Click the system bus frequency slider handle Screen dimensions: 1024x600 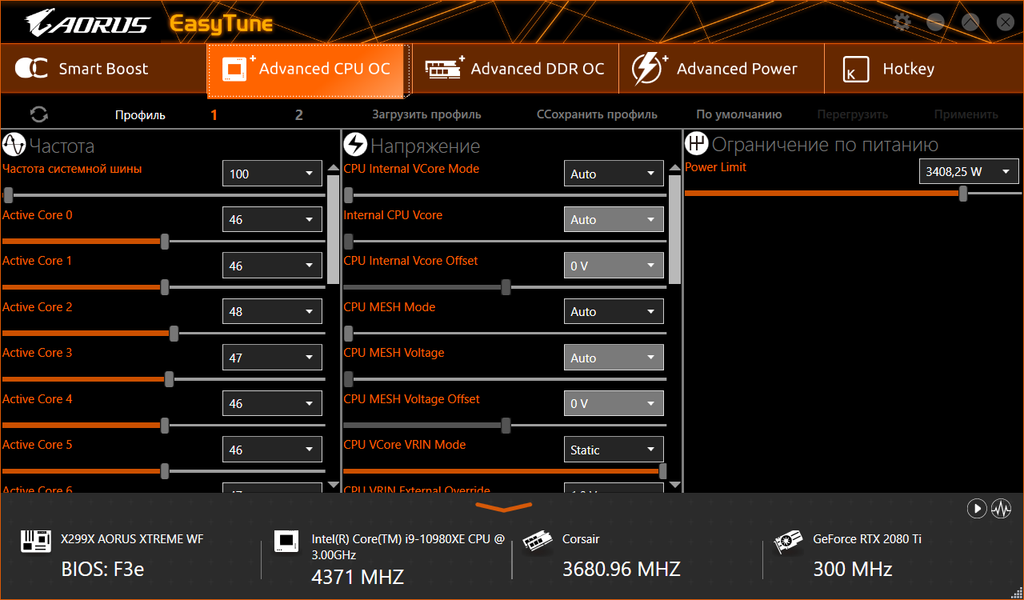click(x=8, y=195)
